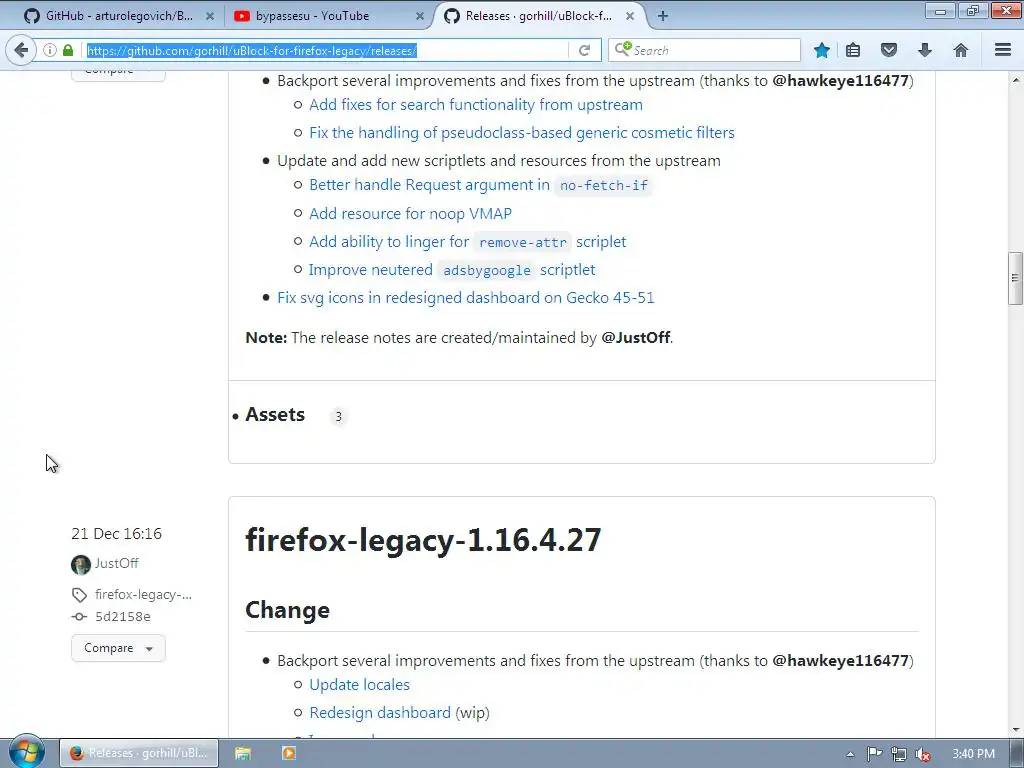1024x768 pixels.
Task: Click the address bar URL field
Action: tap(327, 50)
